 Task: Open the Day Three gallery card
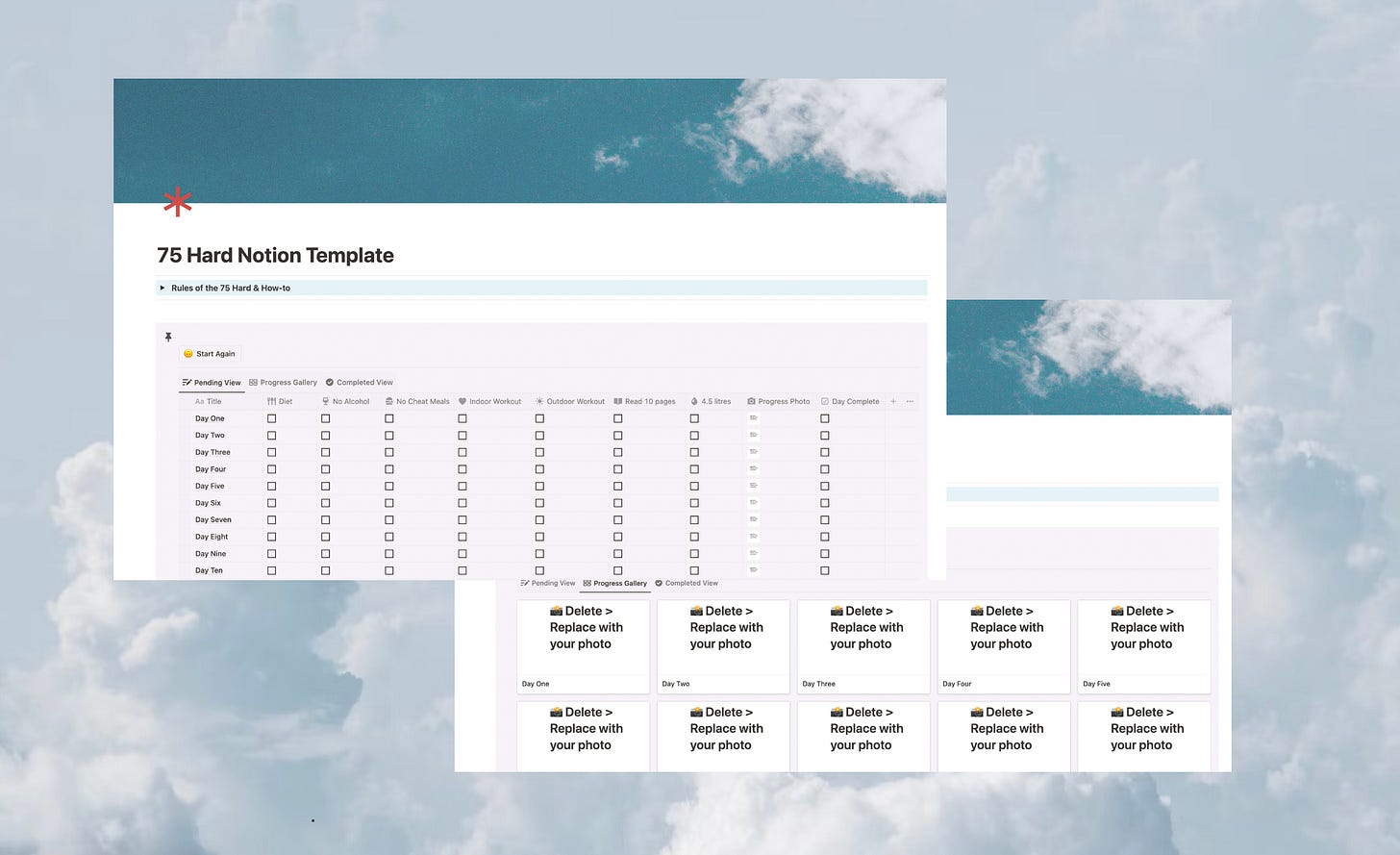click(863, 646)
